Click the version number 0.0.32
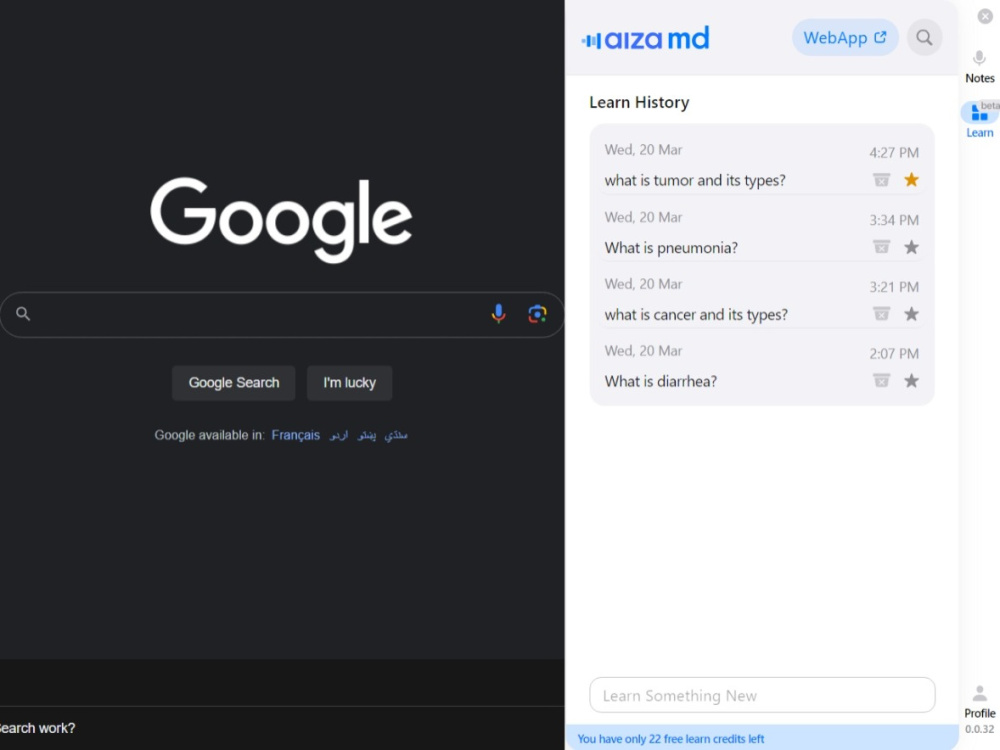The width and height of the screenshot is (1000, 750). click(980, 729)
